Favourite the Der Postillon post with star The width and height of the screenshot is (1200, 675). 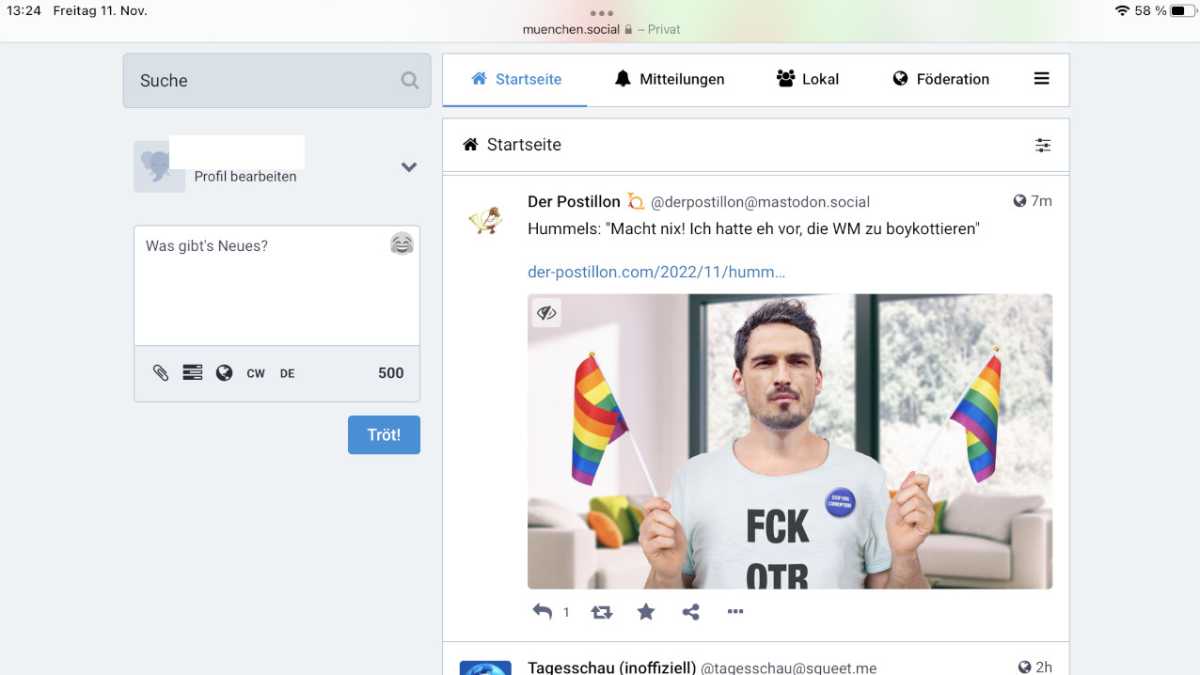click(x=646, y=612)
